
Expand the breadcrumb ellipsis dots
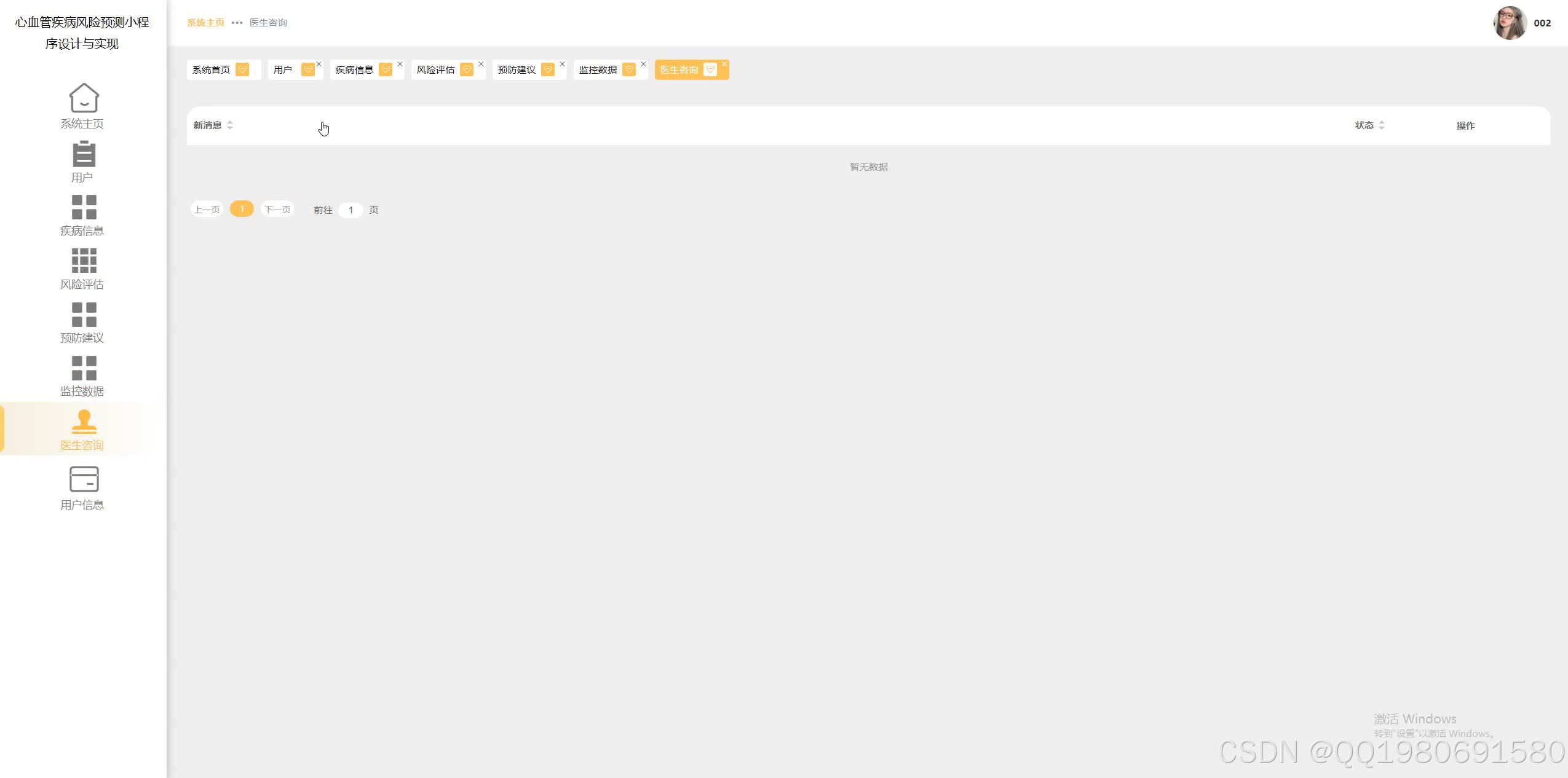pyautogui.click(x=237, y=23)
